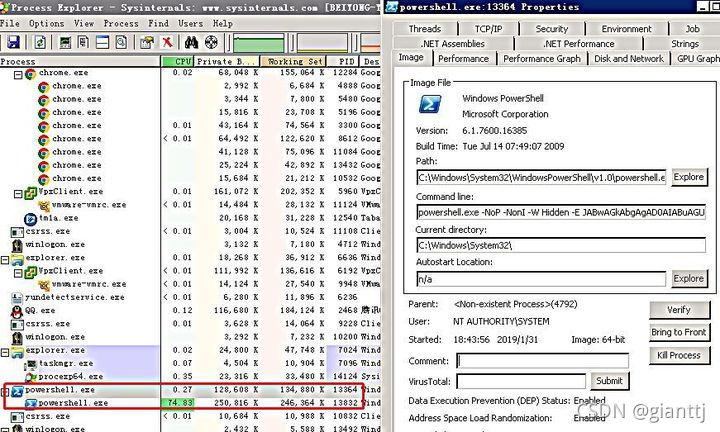Switch to the Performance Graph tab

(542, 59)
